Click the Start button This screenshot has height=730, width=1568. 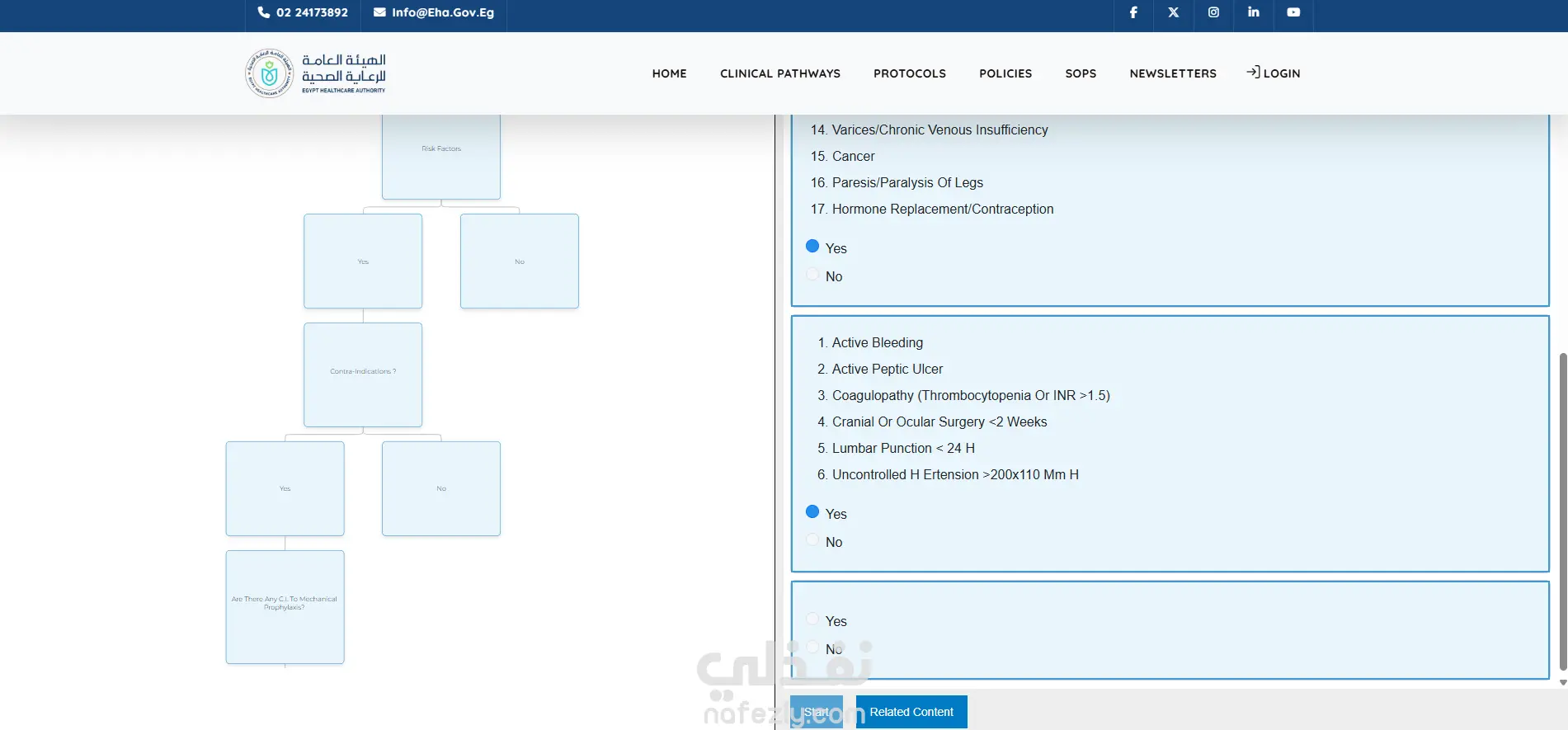817,712
